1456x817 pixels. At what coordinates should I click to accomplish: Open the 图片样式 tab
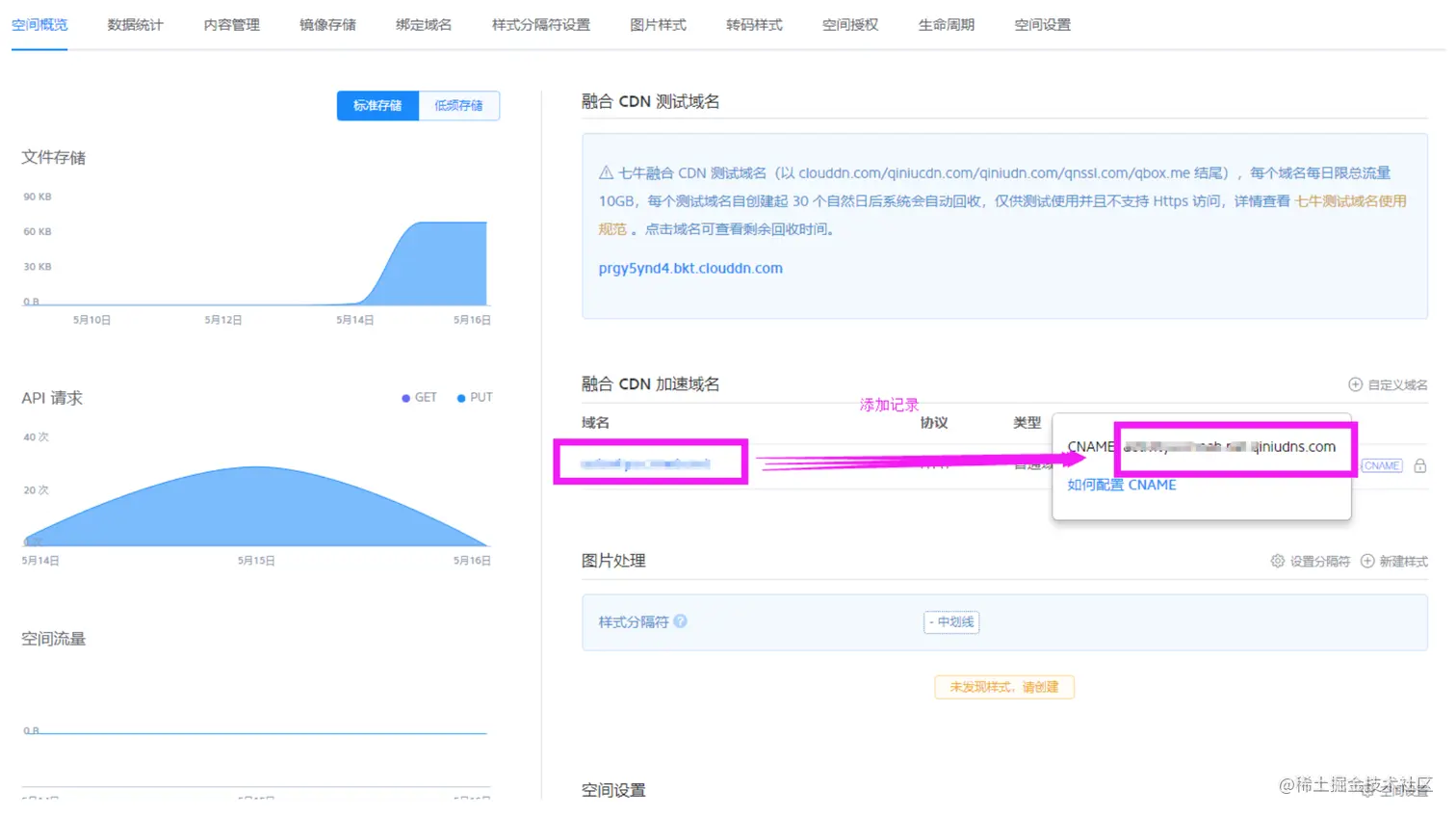tap(659, 25)
